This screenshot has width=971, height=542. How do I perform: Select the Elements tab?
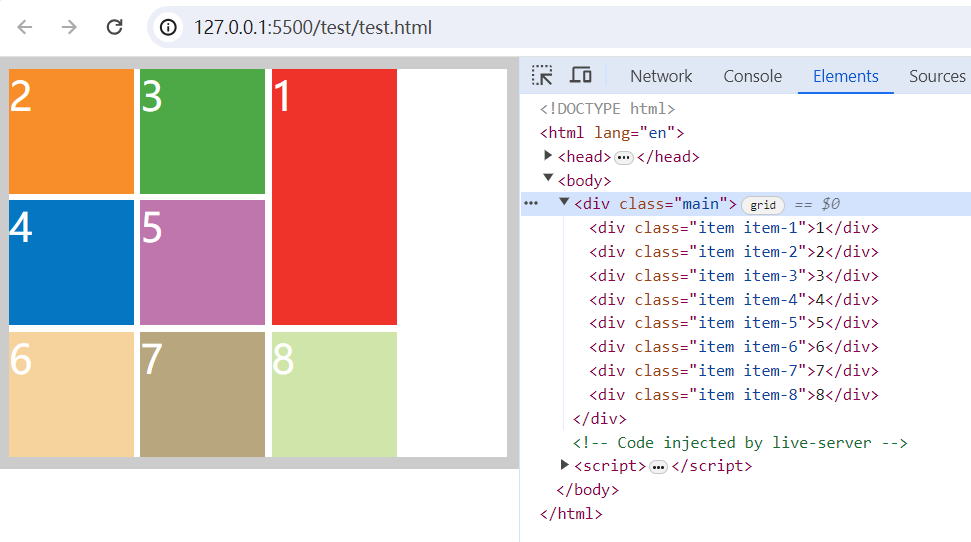[845, 76]
